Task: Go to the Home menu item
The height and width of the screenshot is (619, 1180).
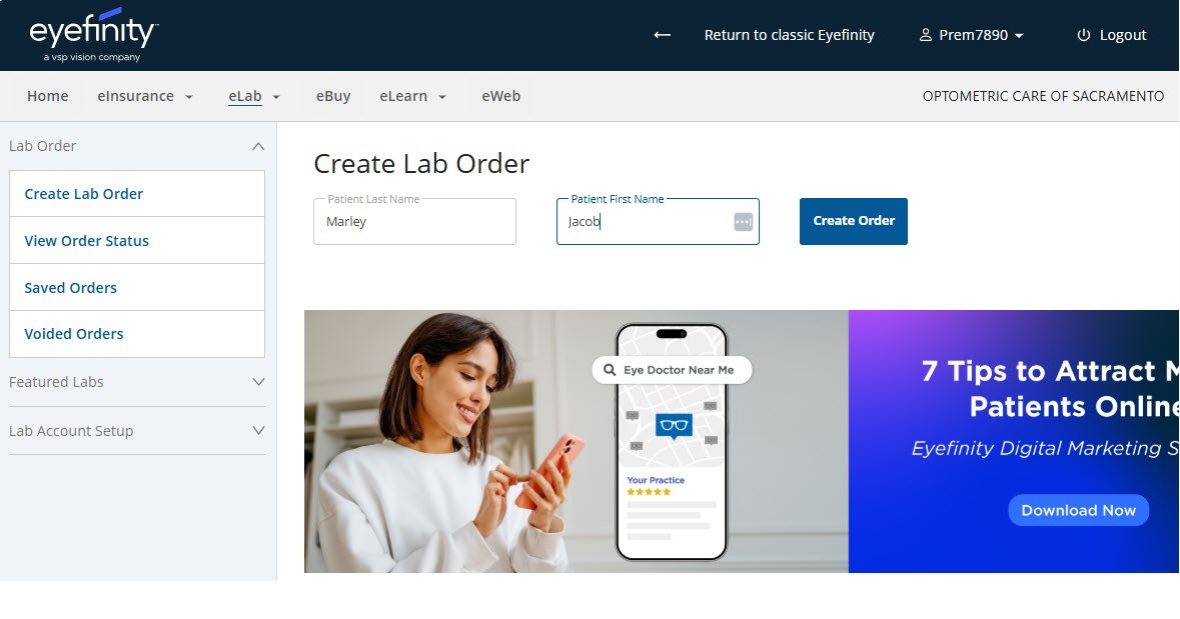Action: [x=47, y=96]
